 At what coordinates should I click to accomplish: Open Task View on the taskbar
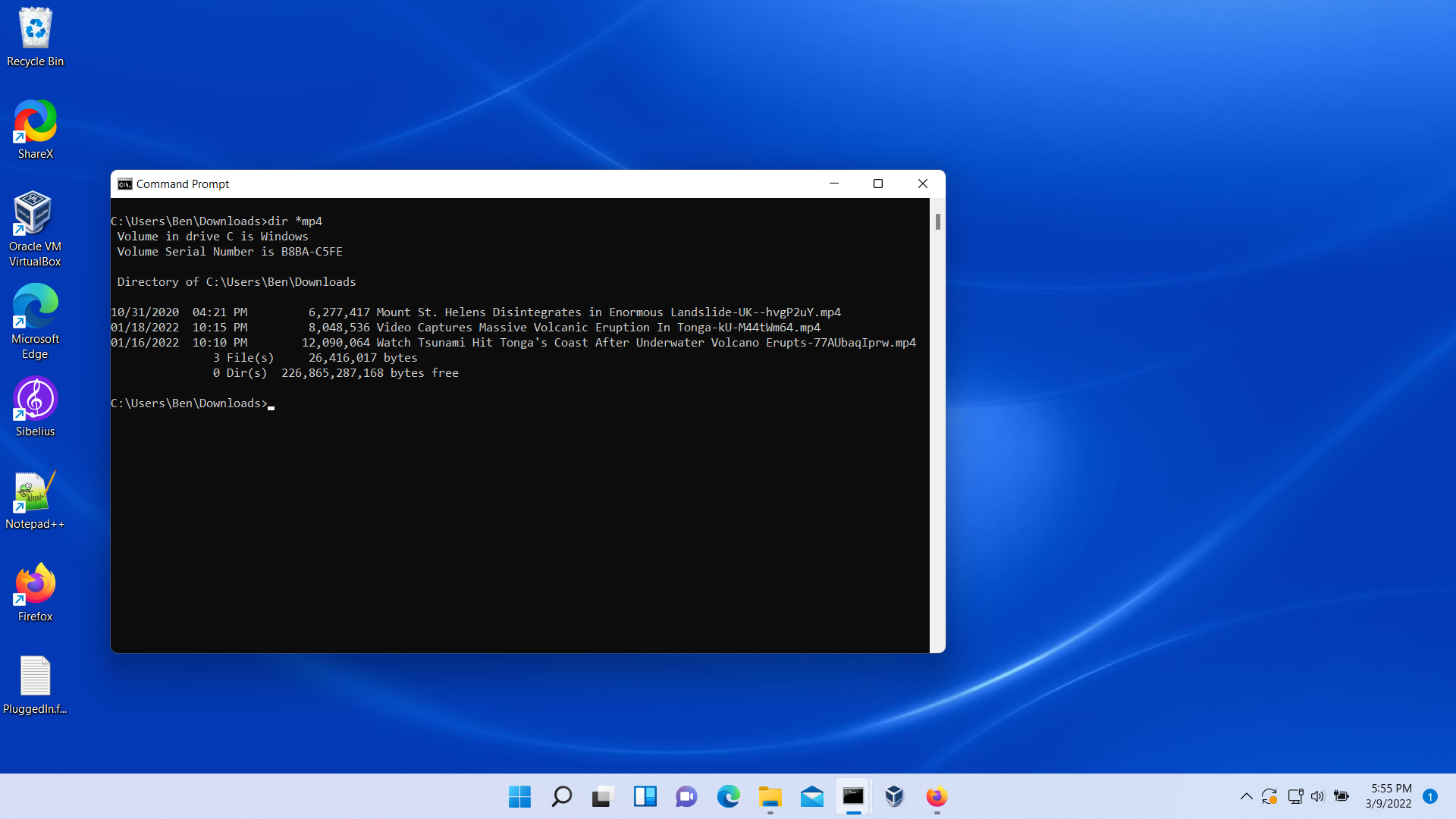pyautogui.click(x=603, y=796)
